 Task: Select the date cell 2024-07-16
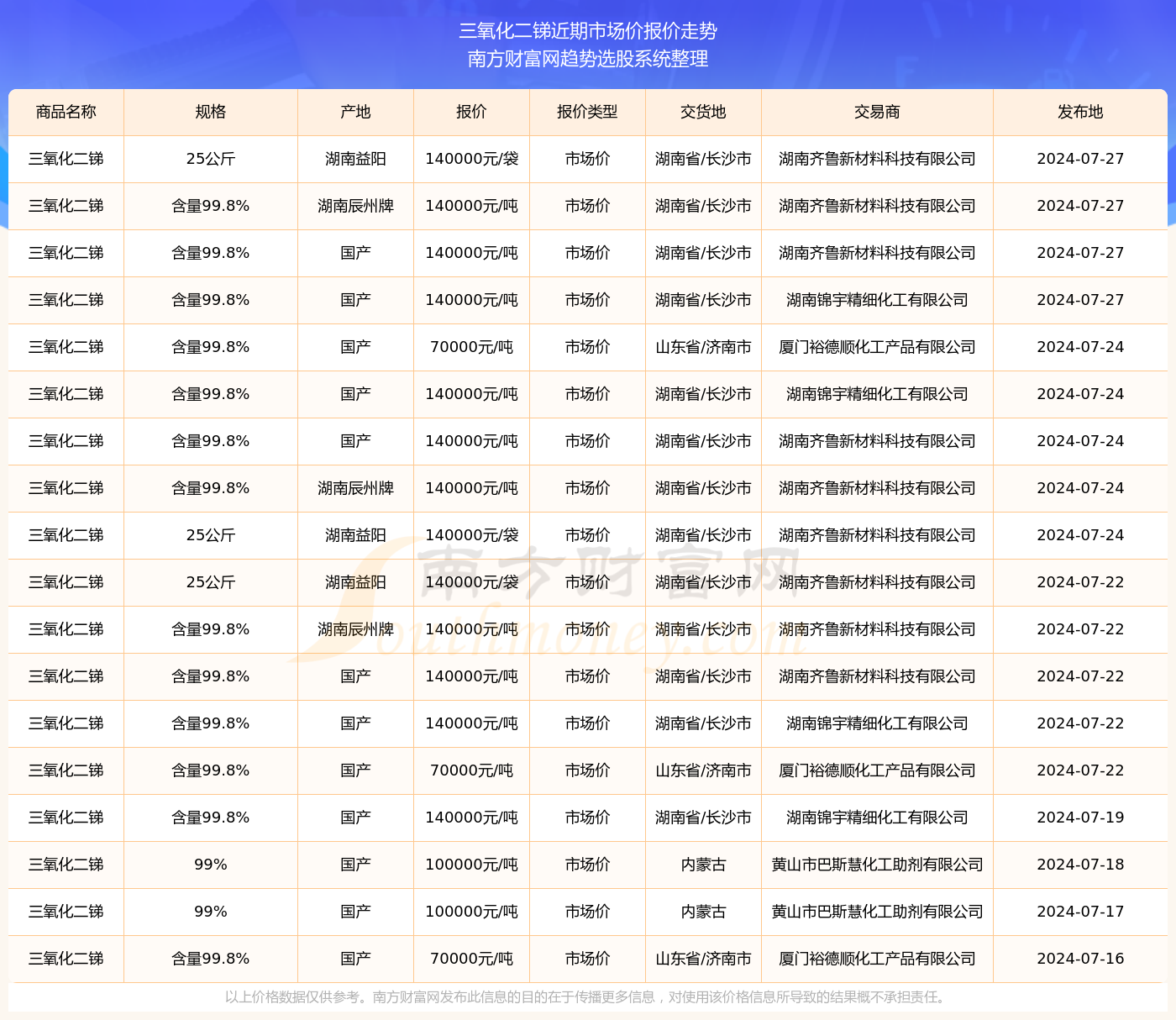coord(1080,959)
